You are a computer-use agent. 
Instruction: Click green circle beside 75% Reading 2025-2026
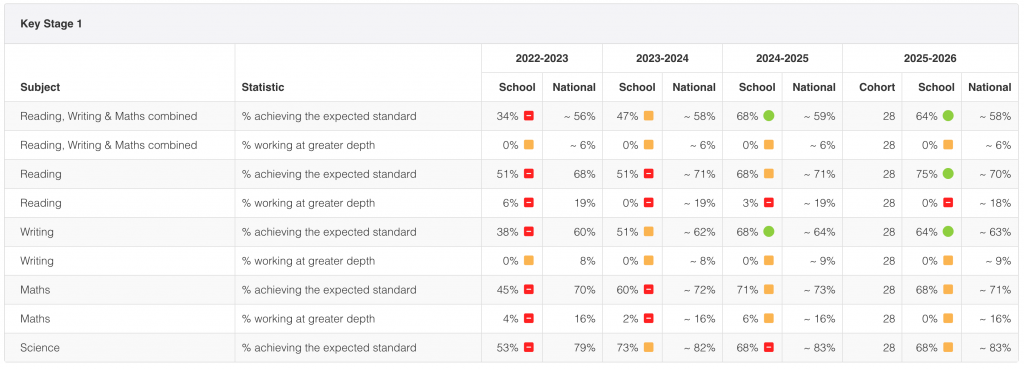948,174
